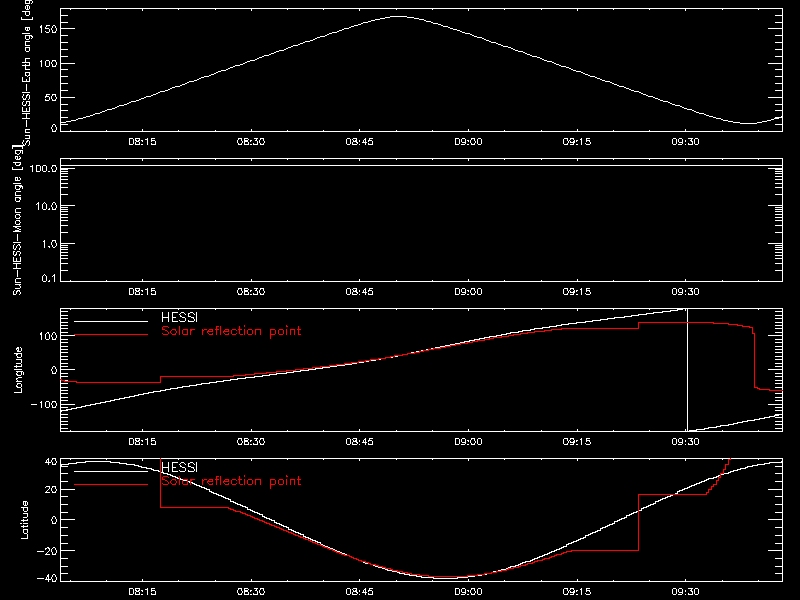Click the -40 tick on Latitude axis
800x600 pixels.
point(47,579)
